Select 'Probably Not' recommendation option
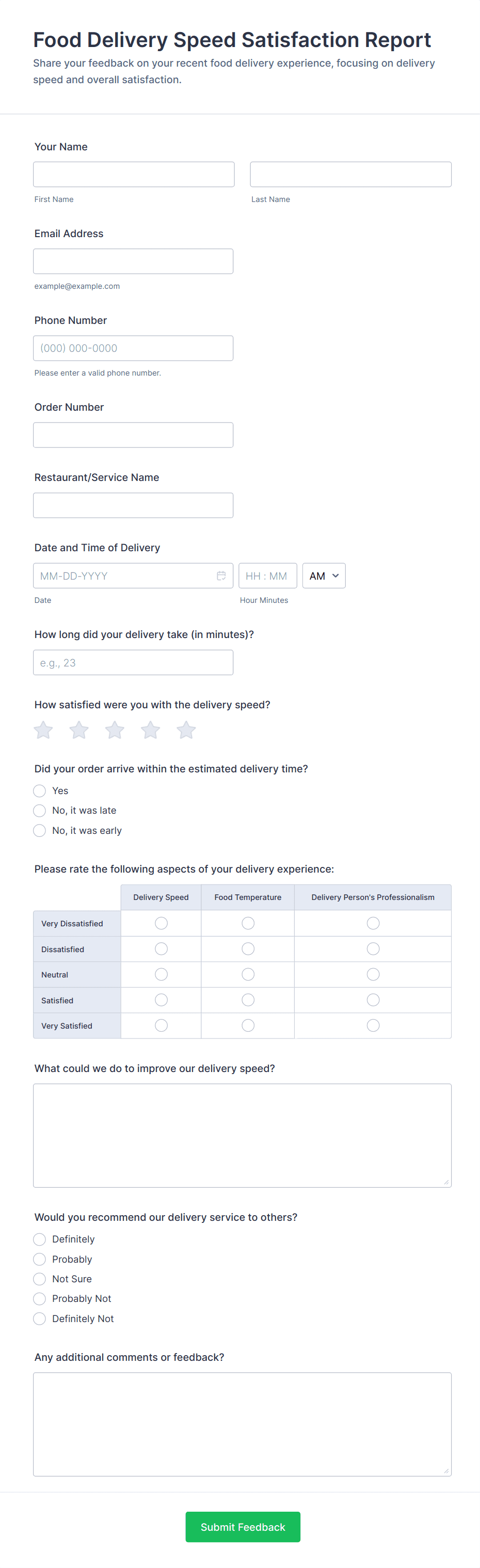This screenshot has height=1568, width=480. 40,1299
